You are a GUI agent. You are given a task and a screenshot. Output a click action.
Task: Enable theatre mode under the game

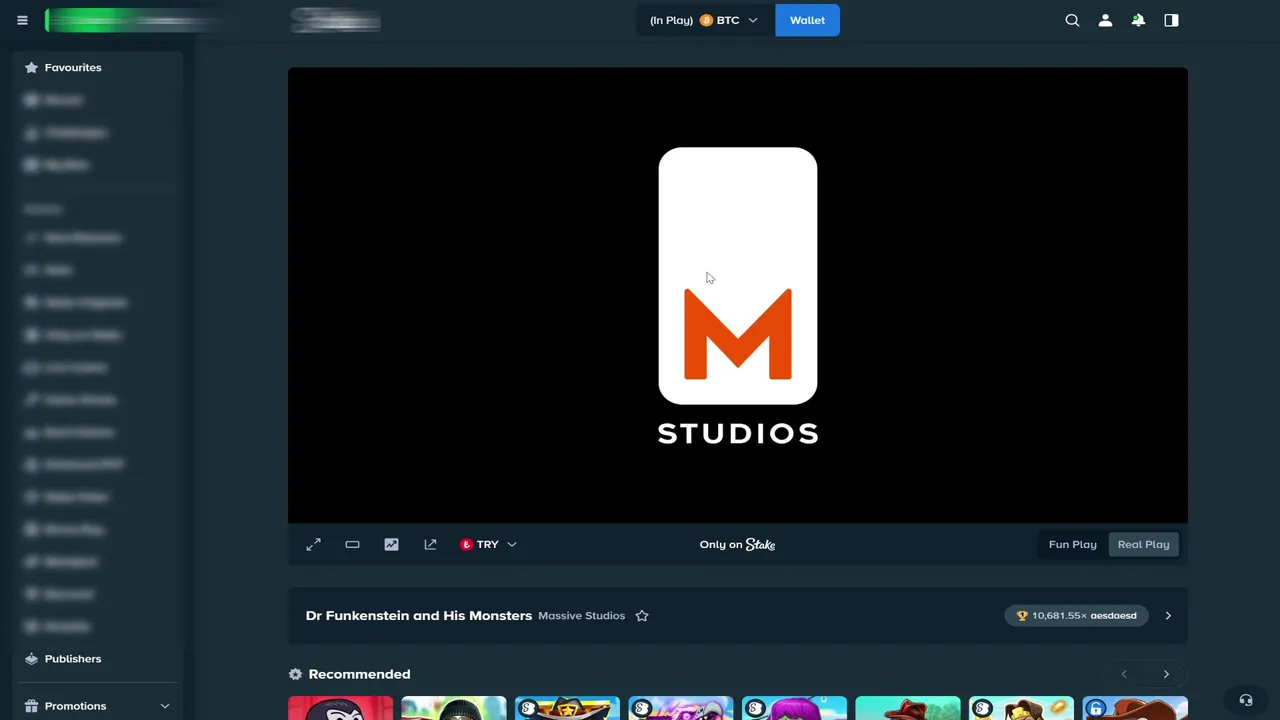[352, 545]
